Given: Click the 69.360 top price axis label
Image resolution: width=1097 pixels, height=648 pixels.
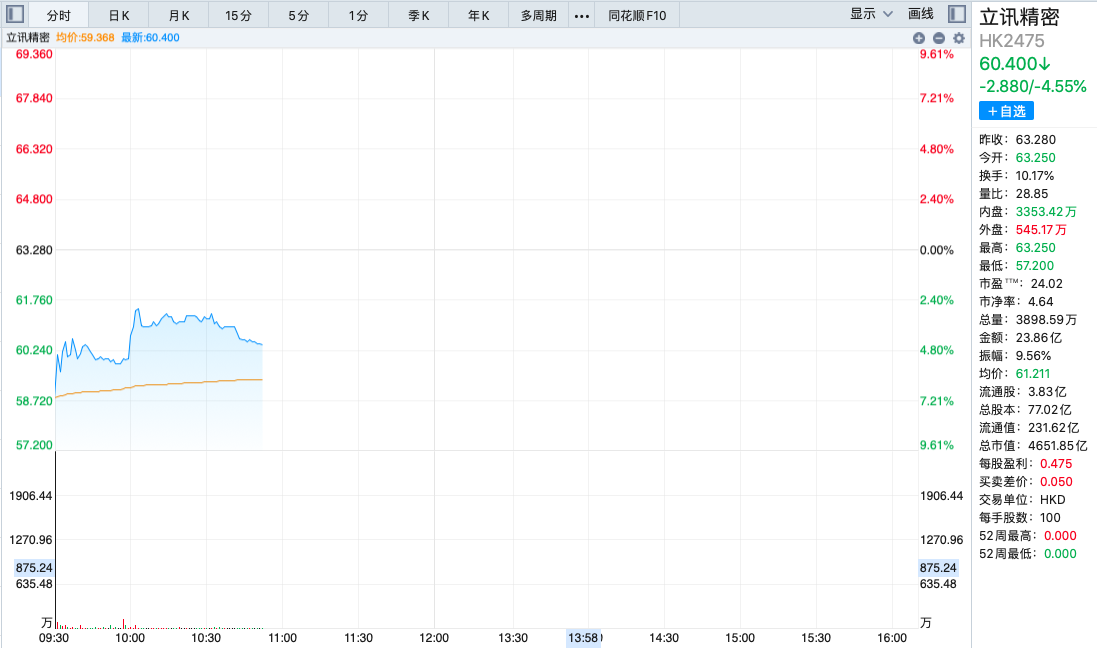Looking at the screenshot, I should click(34, 55).
